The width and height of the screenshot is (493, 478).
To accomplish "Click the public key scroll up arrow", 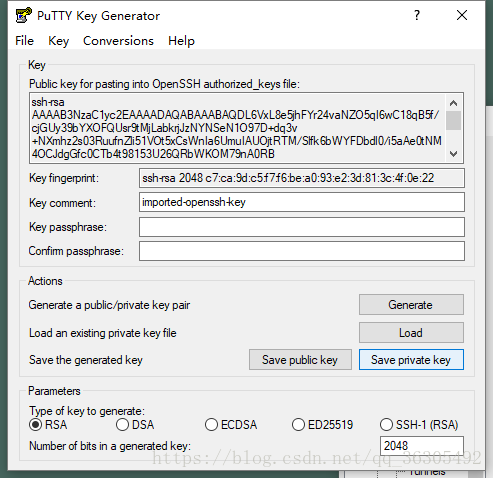I will tap(453, 103).
